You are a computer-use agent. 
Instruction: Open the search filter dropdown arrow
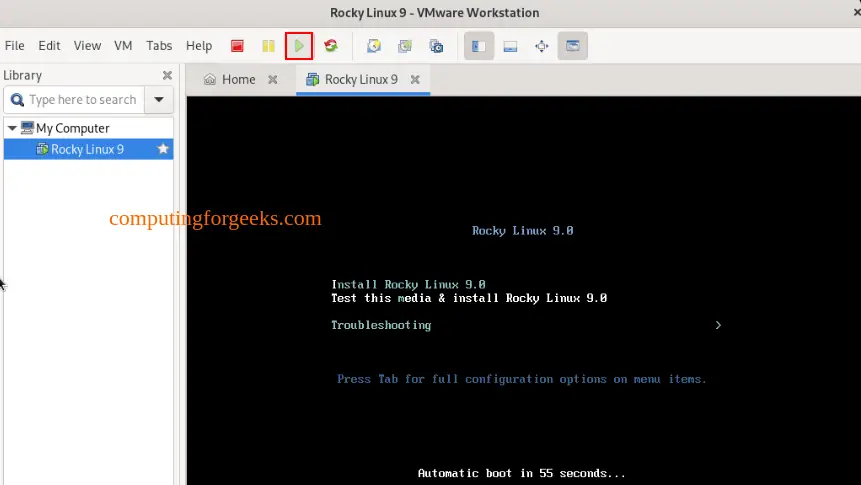tap(159, 99)
